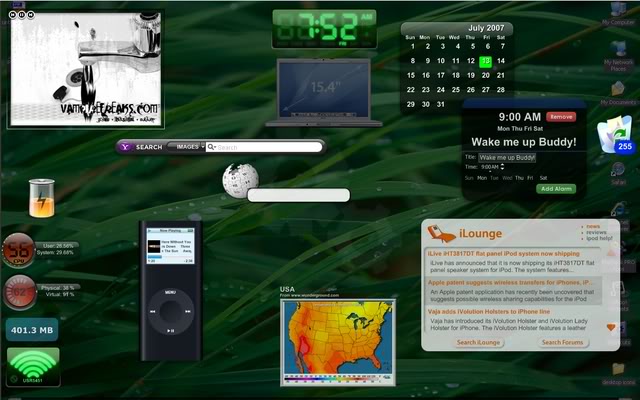Toggle Wed in the alarm day selector
This screenshot has width=640, height=400.
[x=507, y=178]
